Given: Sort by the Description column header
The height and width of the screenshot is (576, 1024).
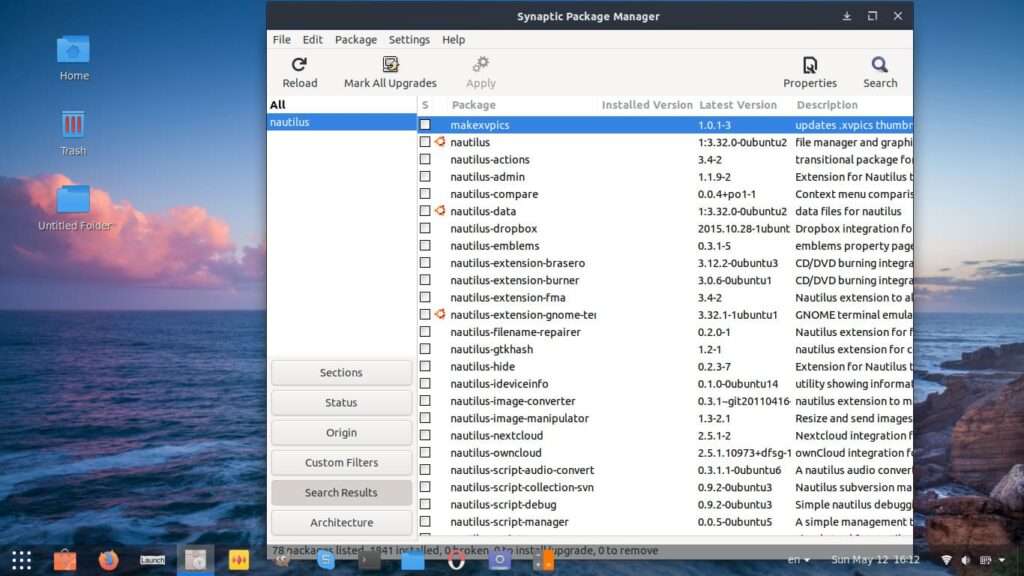Looking at the screenshot, I should tap(827, 104).
